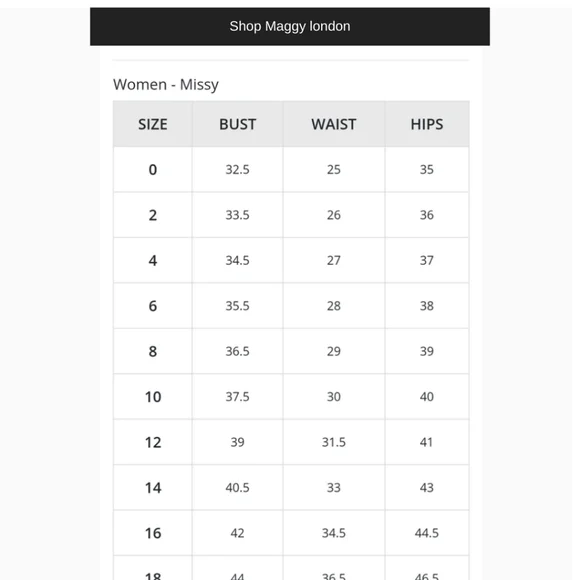Click waist value 31.5 cell
The height and width of the screenshot is (580, 580).
[x=334, y=442]
